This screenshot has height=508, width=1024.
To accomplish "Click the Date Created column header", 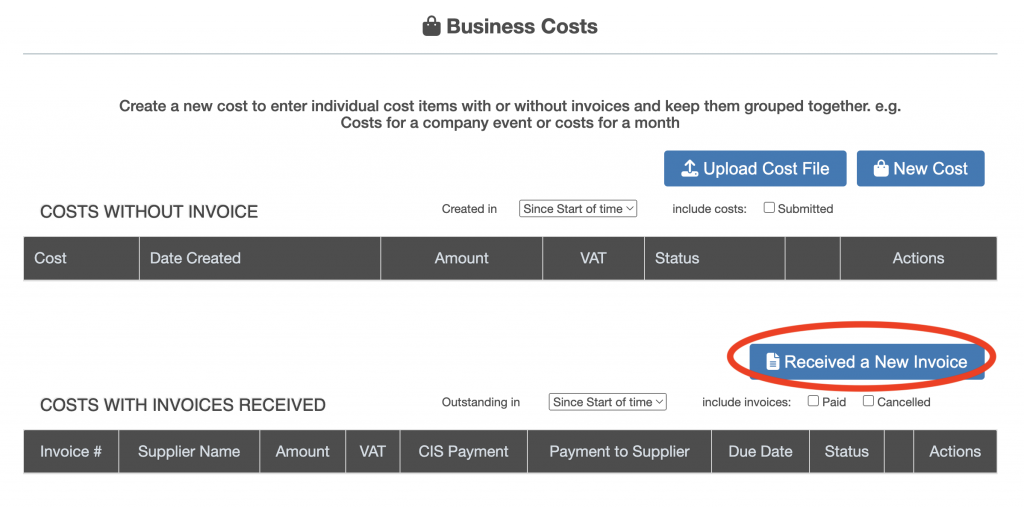I will pyautogui.click(x=195, y=258).
